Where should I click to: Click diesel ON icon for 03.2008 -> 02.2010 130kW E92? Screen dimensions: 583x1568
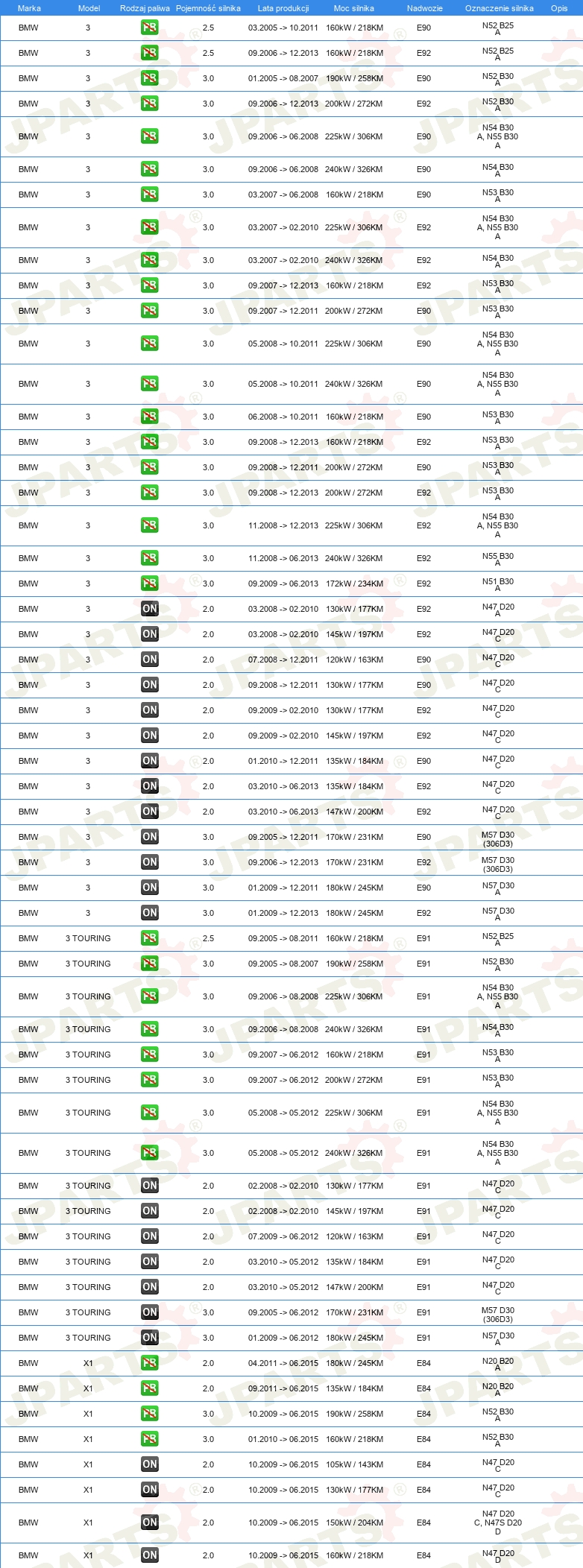[149, 609]
